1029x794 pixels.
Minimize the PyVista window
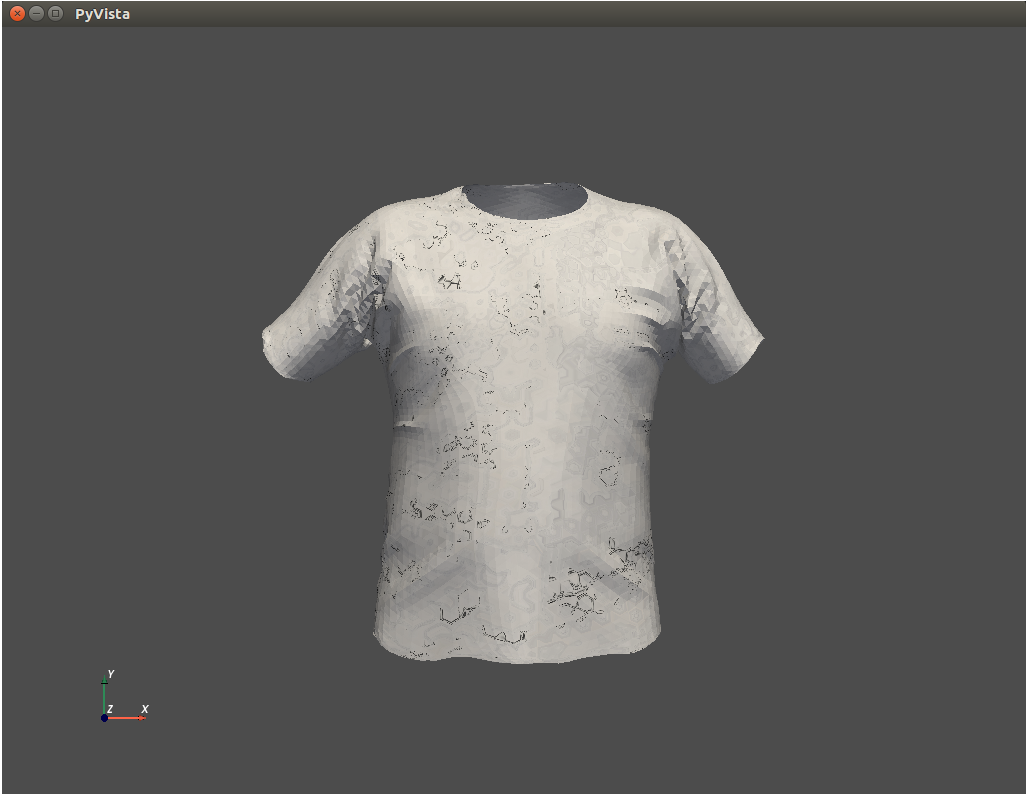pyautogui.click(x=37, y=13)
